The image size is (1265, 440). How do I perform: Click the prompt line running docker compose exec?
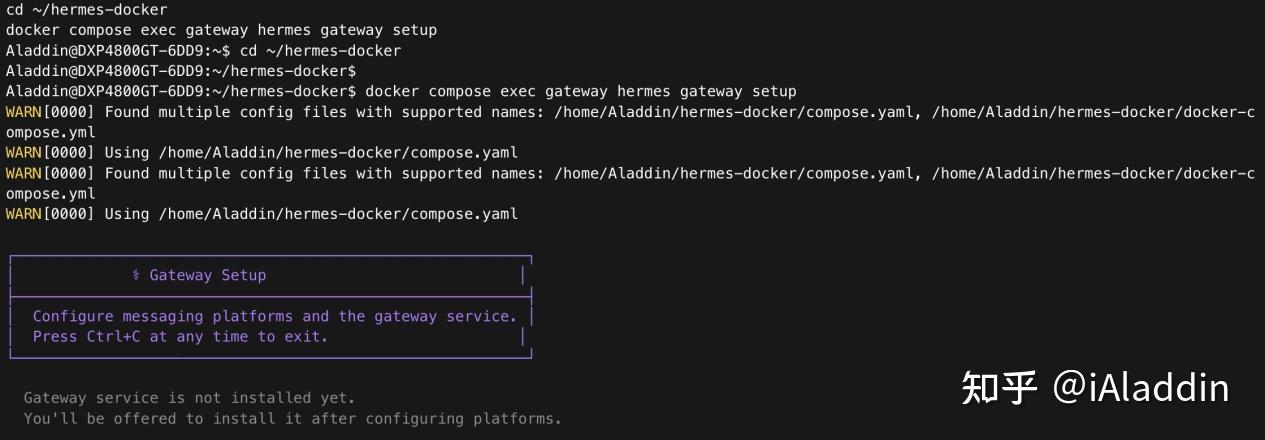click(x=401, y=91)
